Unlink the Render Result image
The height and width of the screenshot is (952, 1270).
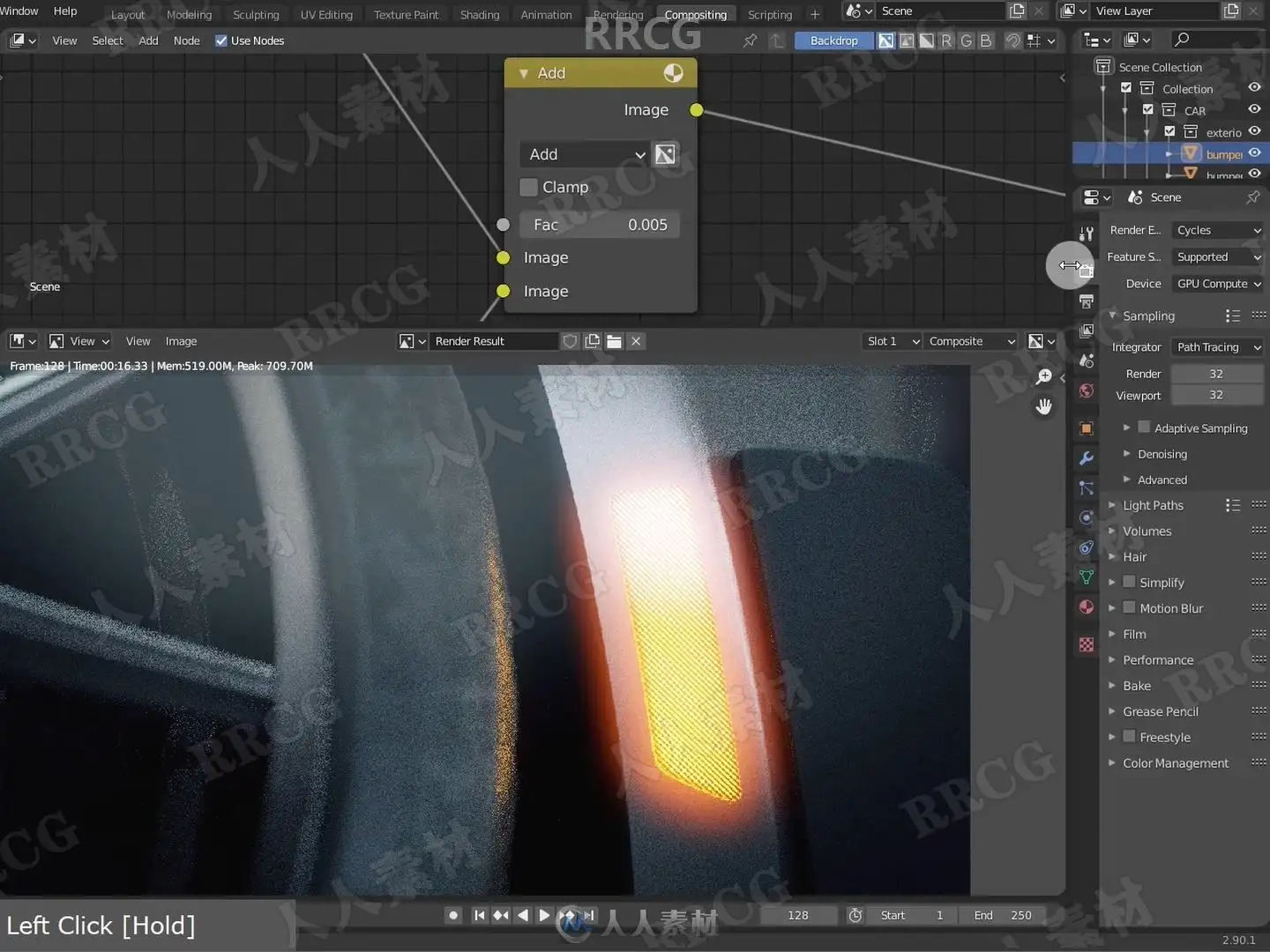(636, 341)
